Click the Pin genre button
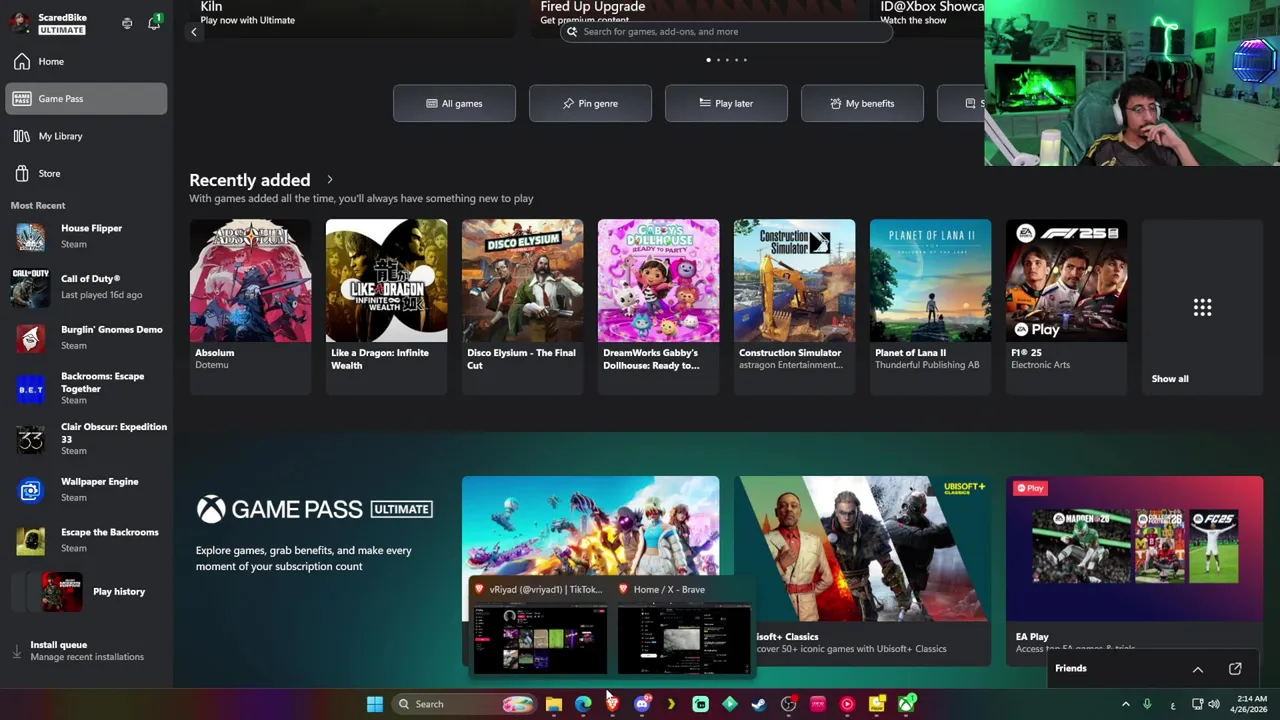Screen dimensions: 1280x720 [x=590, y=104]
